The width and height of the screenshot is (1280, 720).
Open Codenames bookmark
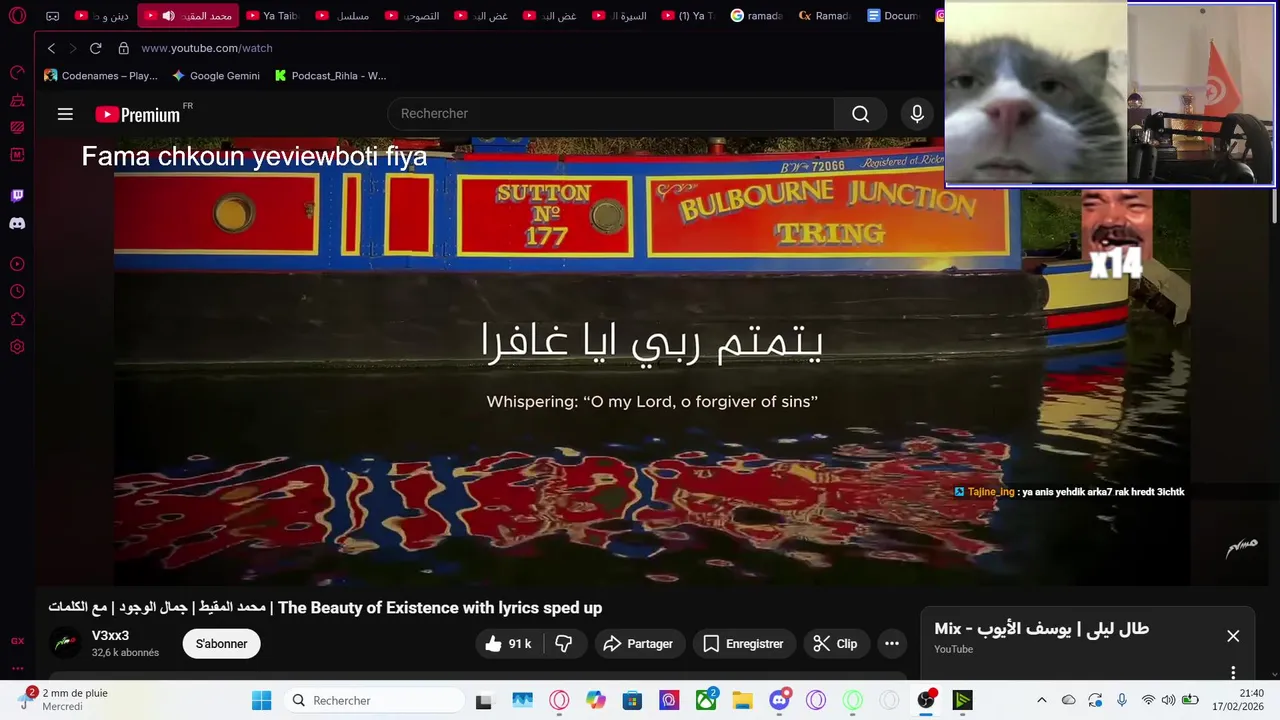(x=101, y=76)
